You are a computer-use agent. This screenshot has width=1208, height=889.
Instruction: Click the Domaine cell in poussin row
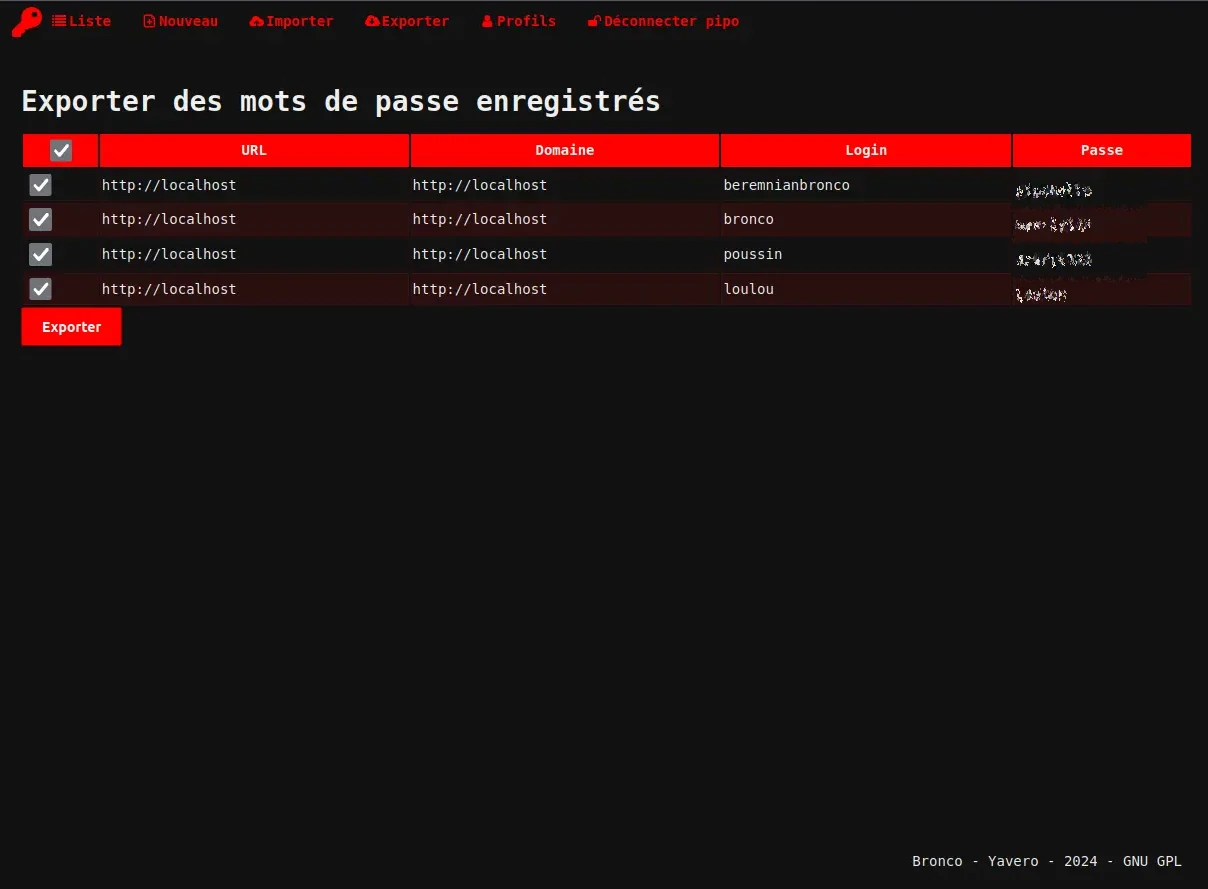(565, 254)
